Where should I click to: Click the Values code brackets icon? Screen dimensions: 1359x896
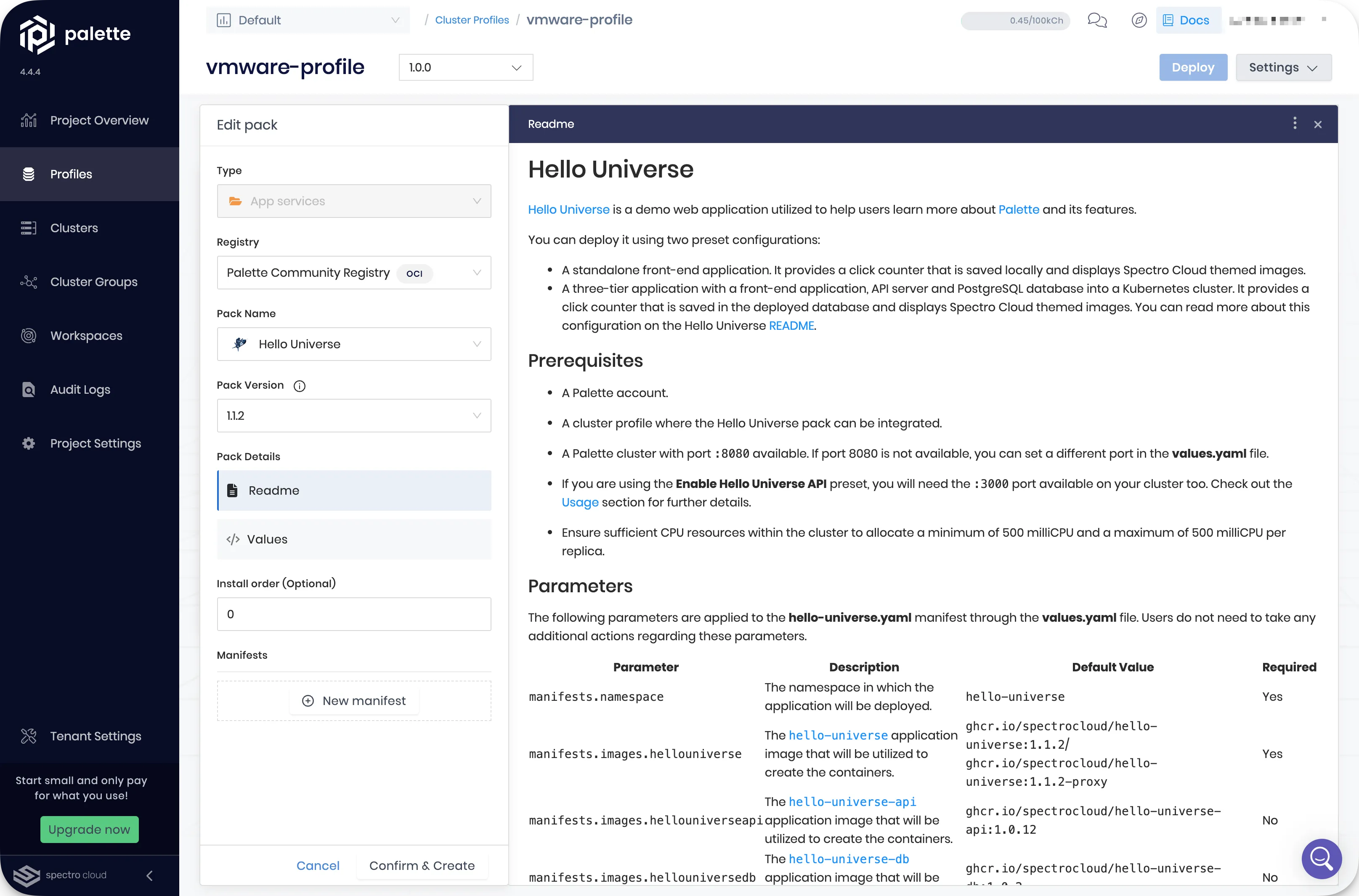(x=233, y=539)
